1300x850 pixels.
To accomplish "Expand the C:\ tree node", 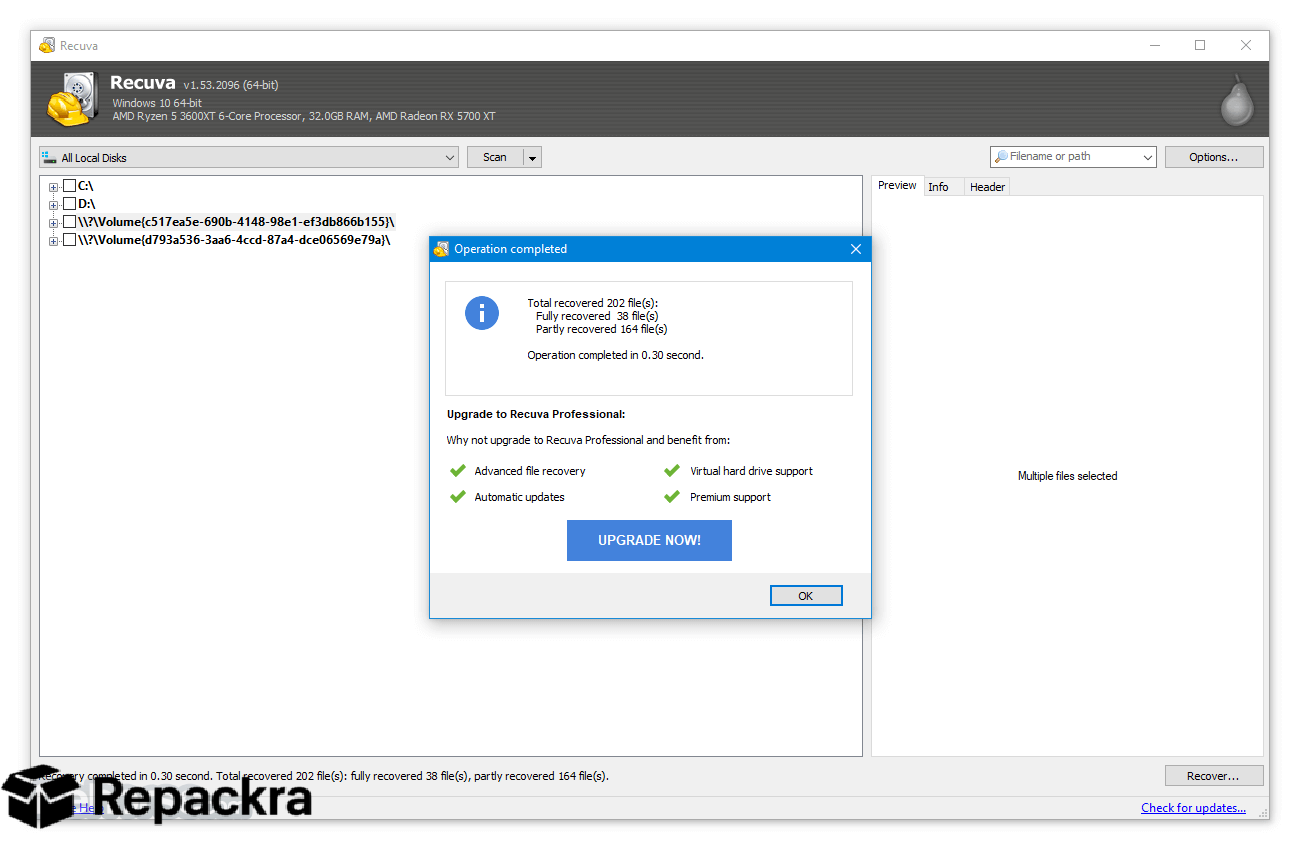I will click(x=53, y=187).
